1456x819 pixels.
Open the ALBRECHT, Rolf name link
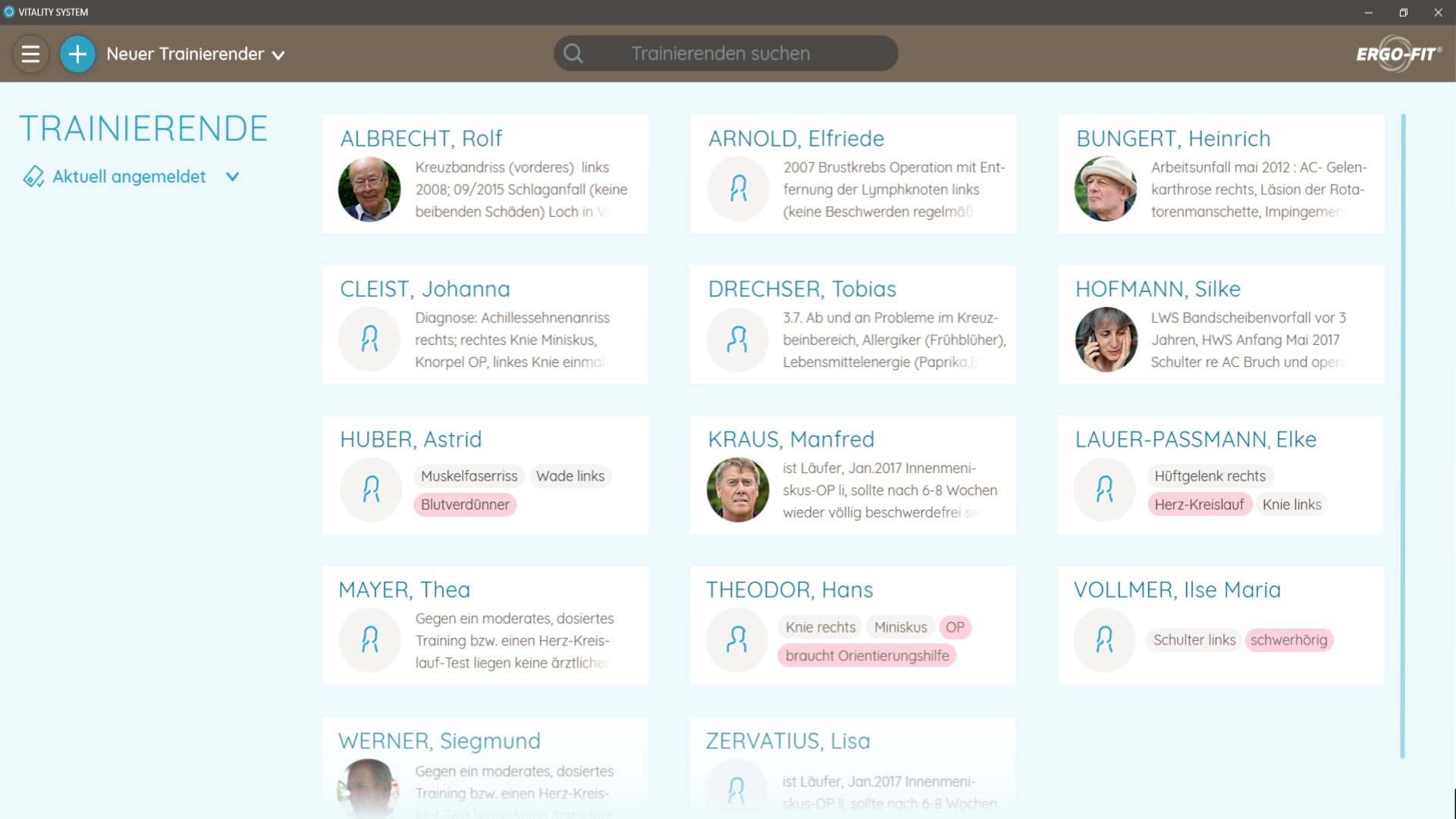point(421,138)
